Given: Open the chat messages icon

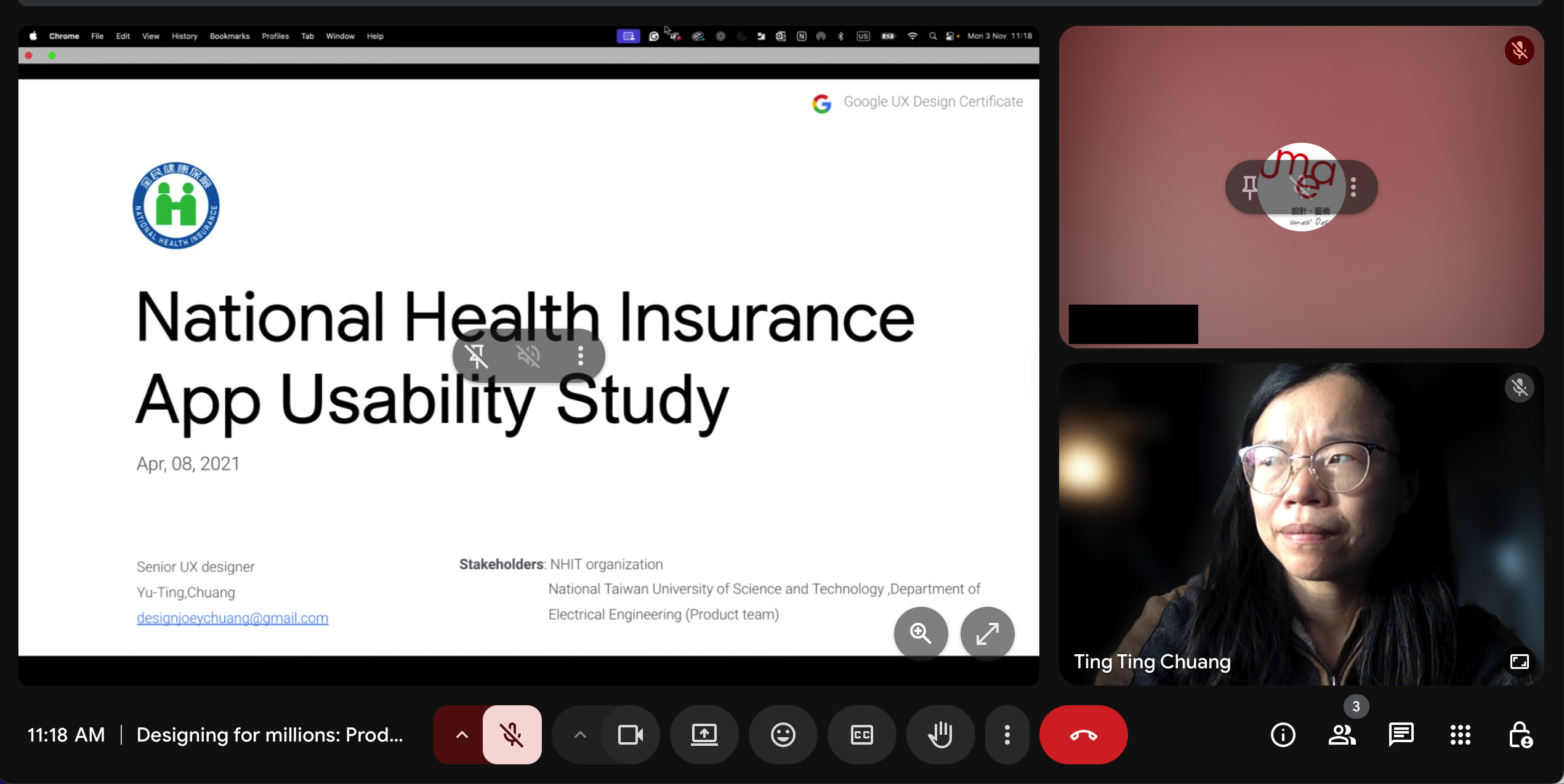Looking at the screenshot, I should [1401, 734].
